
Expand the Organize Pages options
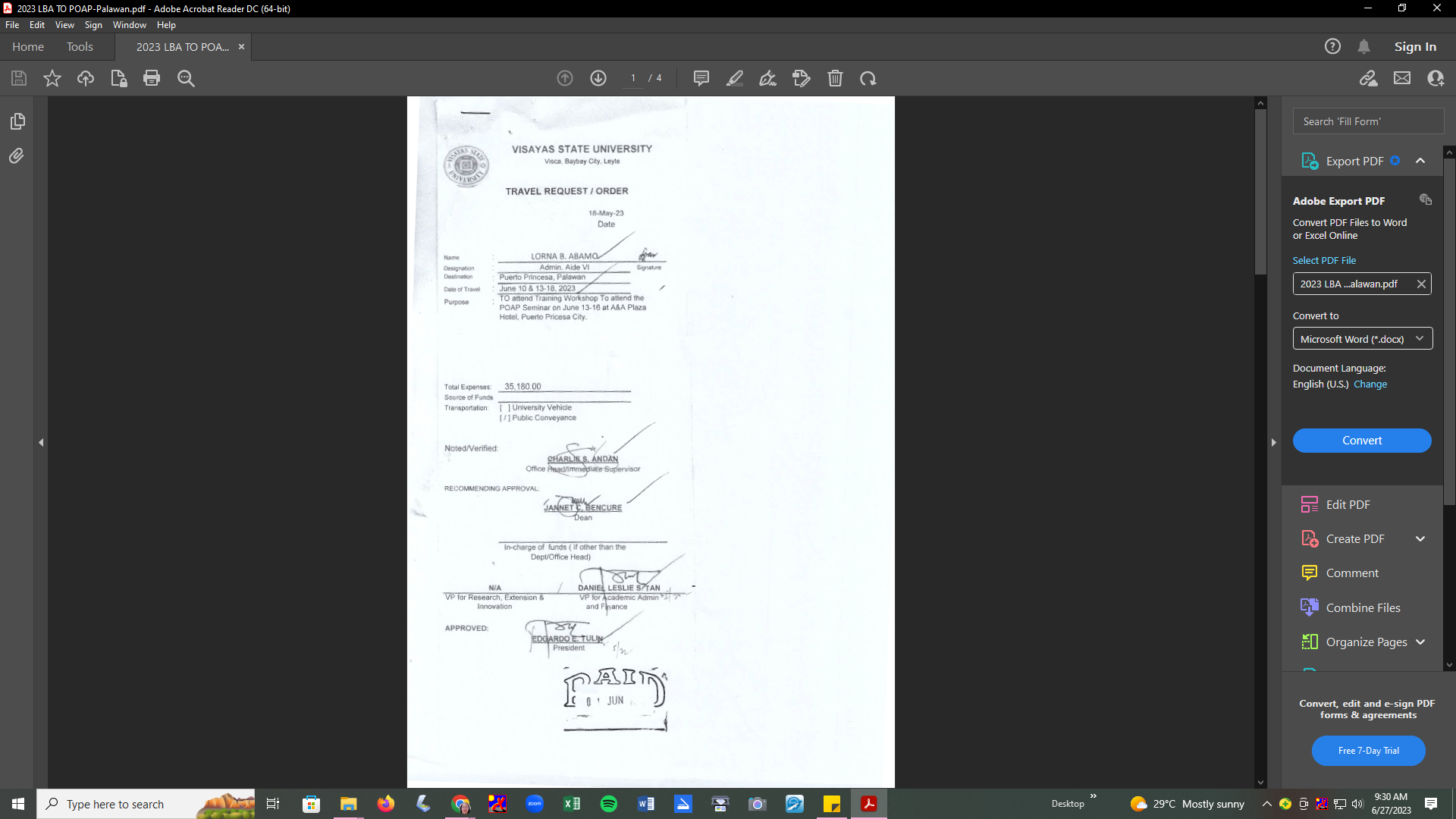(x=1420, y=642)
